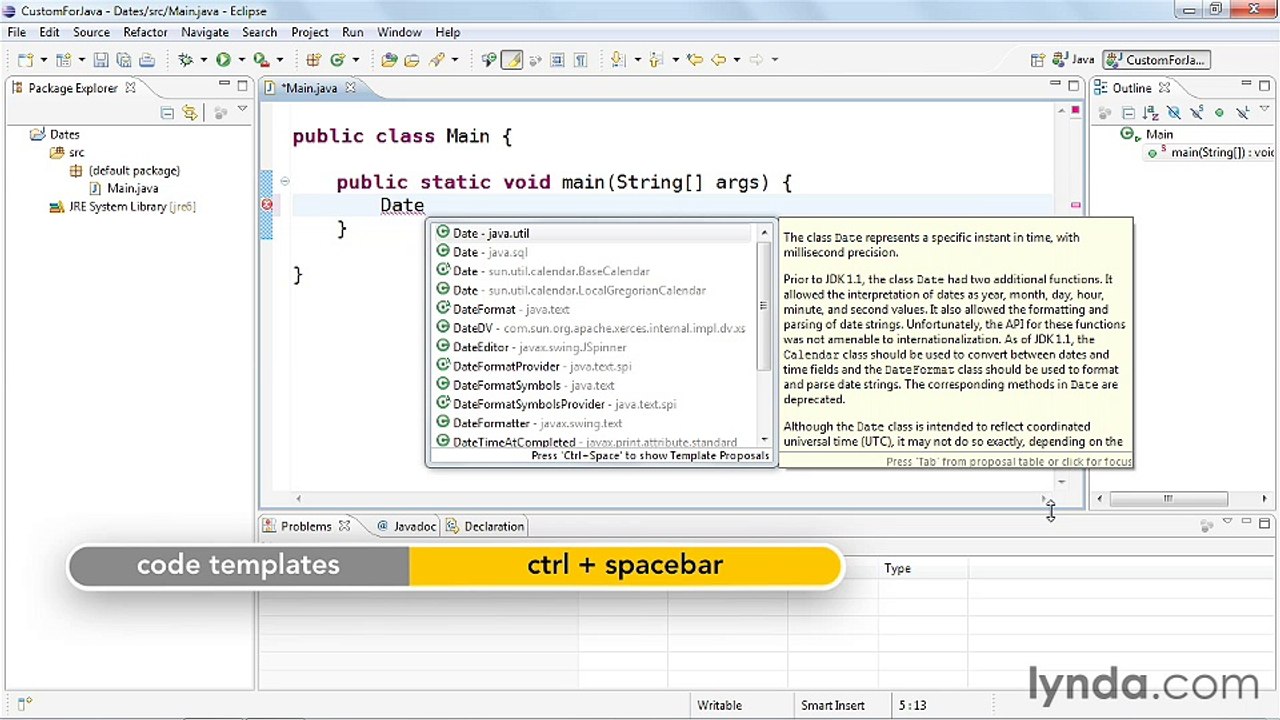The height and width of the screenshot is (720, 1280).
Task: Click the Open Task folder icon
Action: [411, 60]
